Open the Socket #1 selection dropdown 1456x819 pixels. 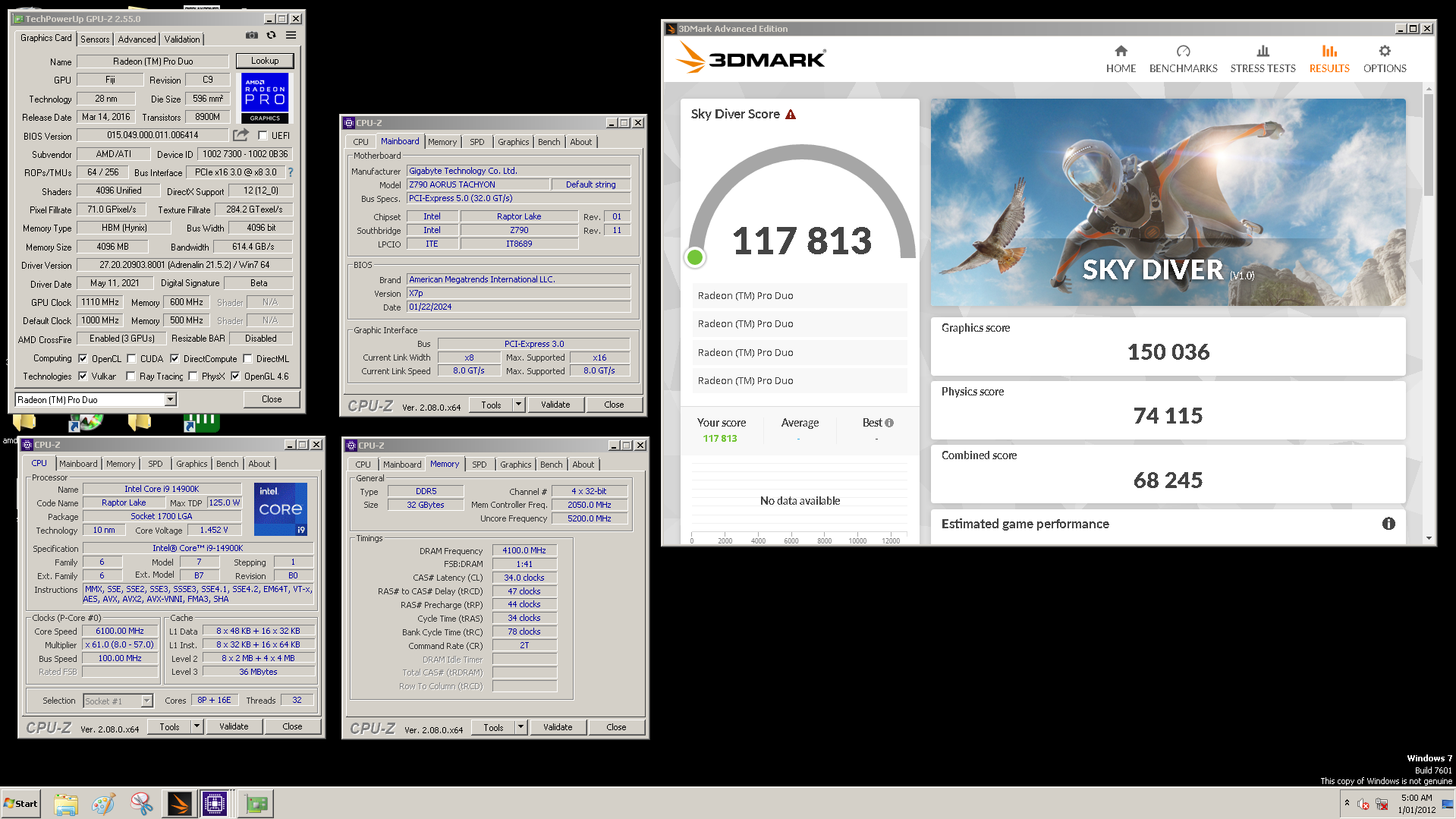click(146, 701)
